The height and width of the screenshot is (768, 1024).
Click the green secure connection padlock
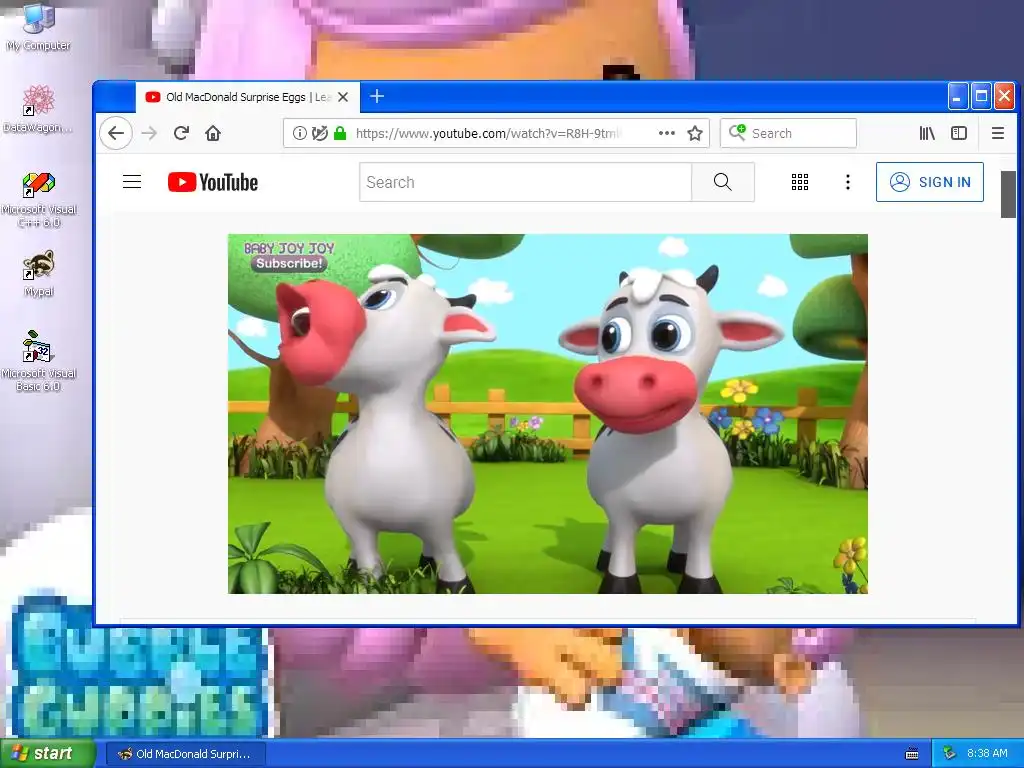point(340,133)
